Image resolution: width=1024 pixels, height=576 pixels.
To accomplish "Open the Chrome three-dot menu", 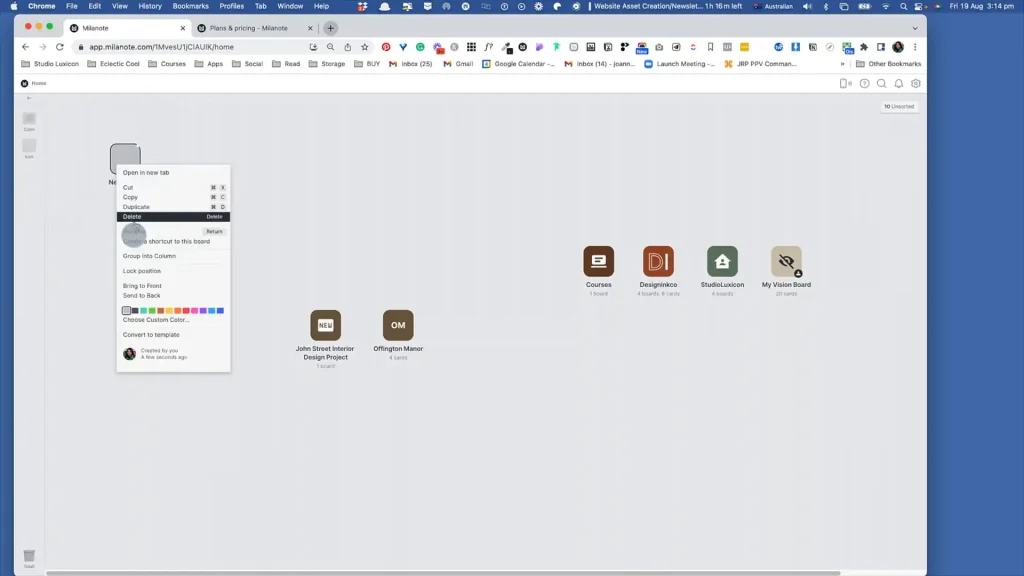I will click(915, 47).
